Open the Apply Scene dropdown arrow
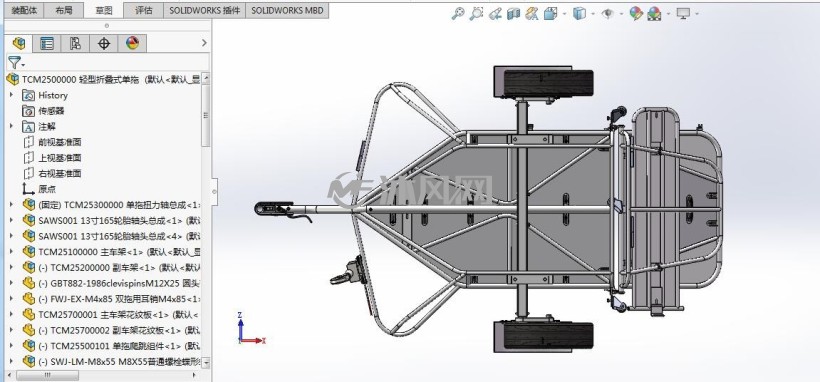 668,14
